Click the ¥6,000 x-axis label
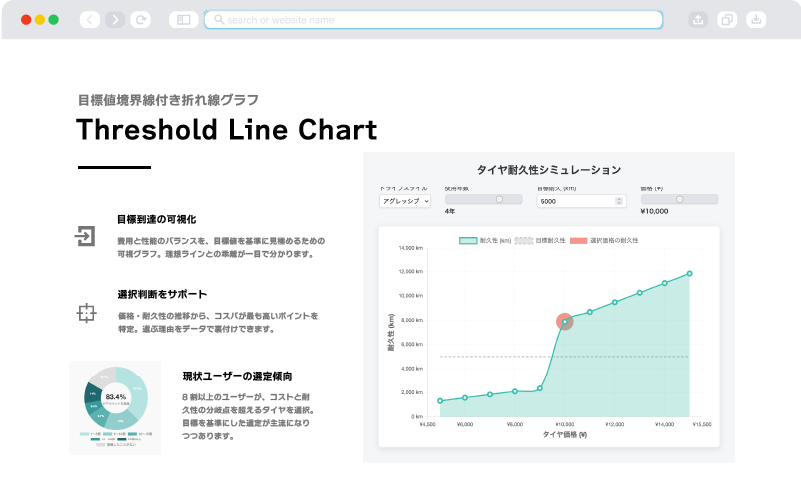 click(465, 424)
